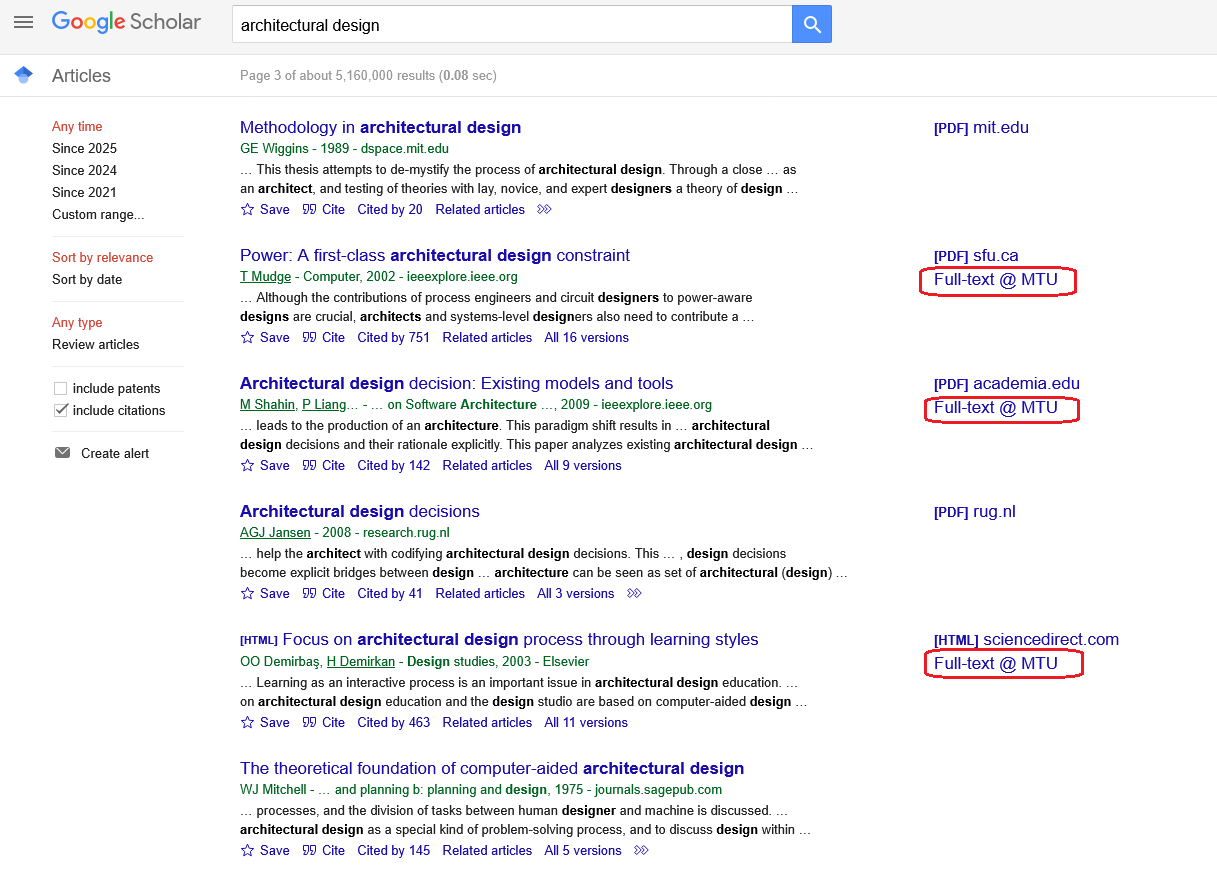This screenshot has width=1217, height=870.
Task: Open the [PDF] sfu.ca link
Action: 976,255
